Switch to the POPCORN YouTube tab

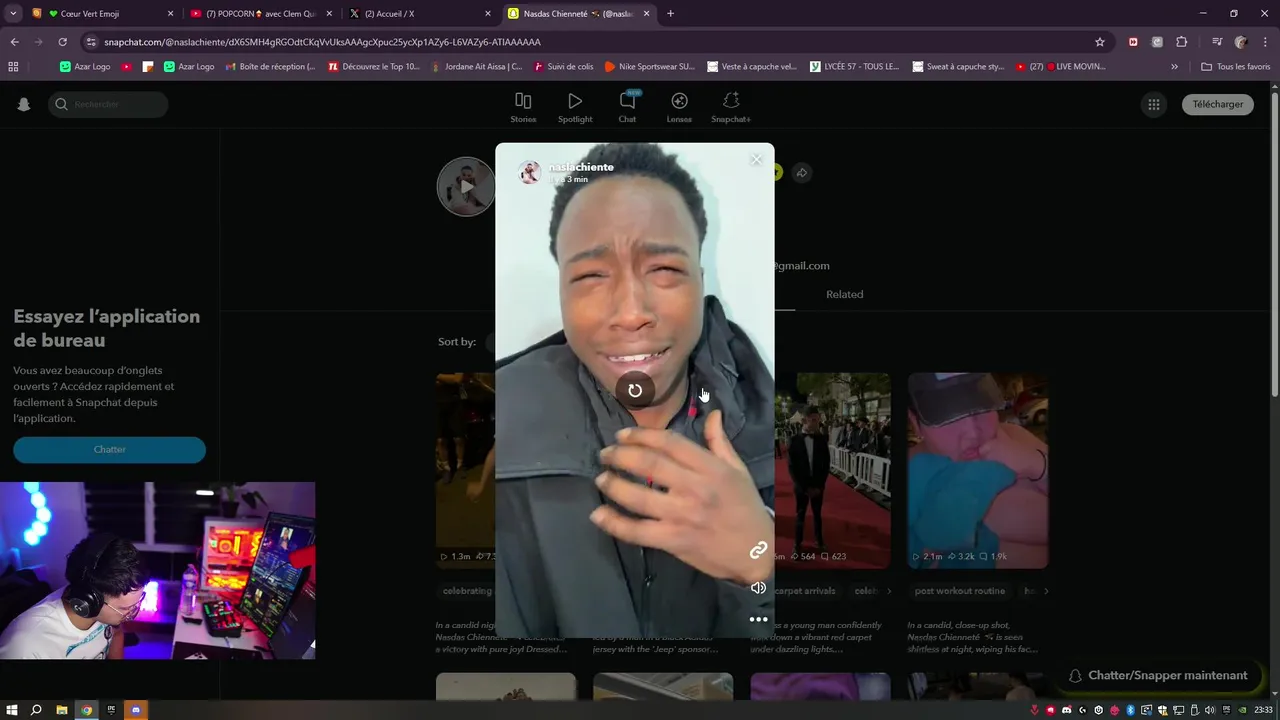(x=262, y=14)
